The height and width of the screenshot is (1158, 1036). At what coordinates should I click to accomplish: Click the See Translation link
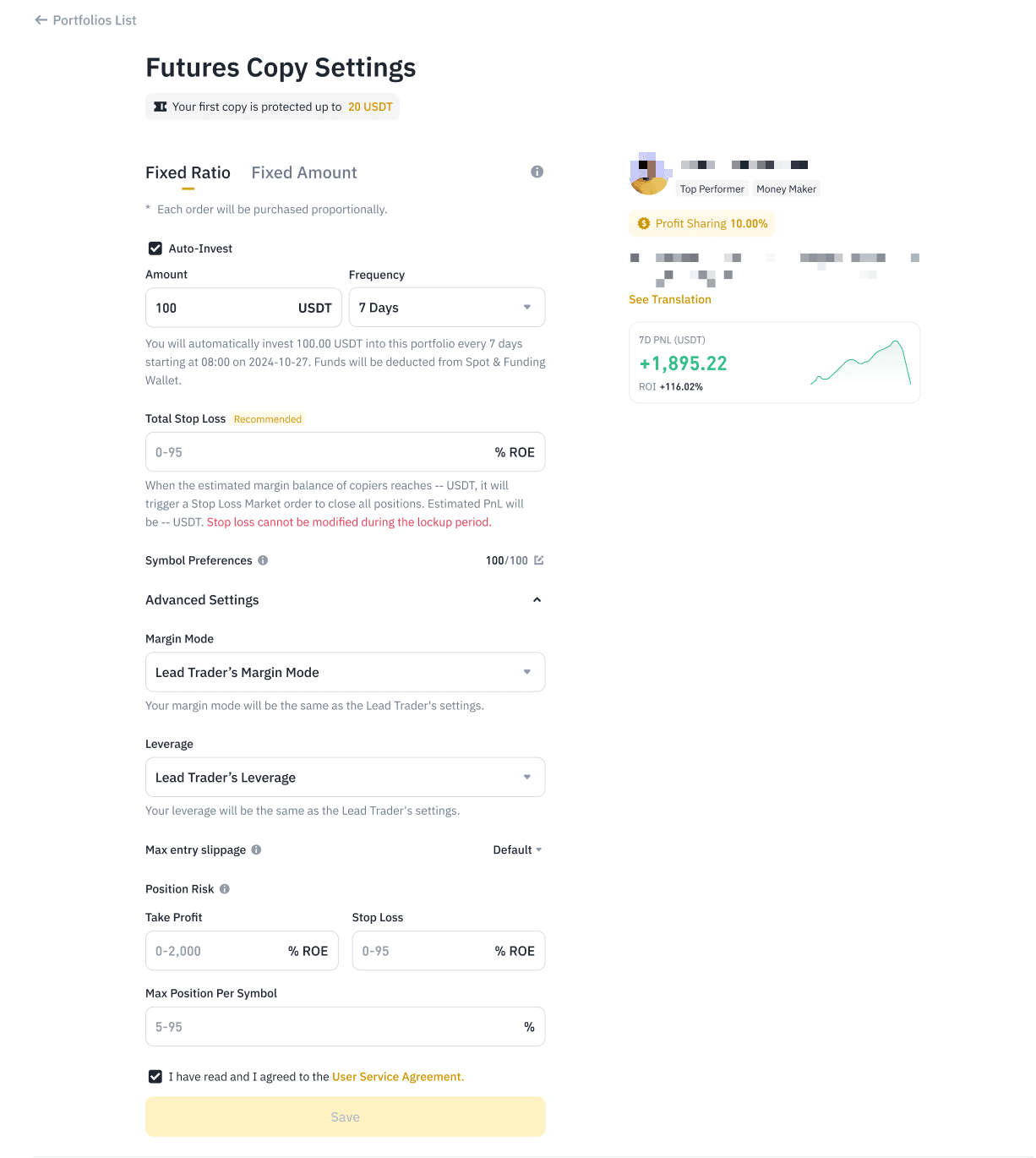pos(670,299)
